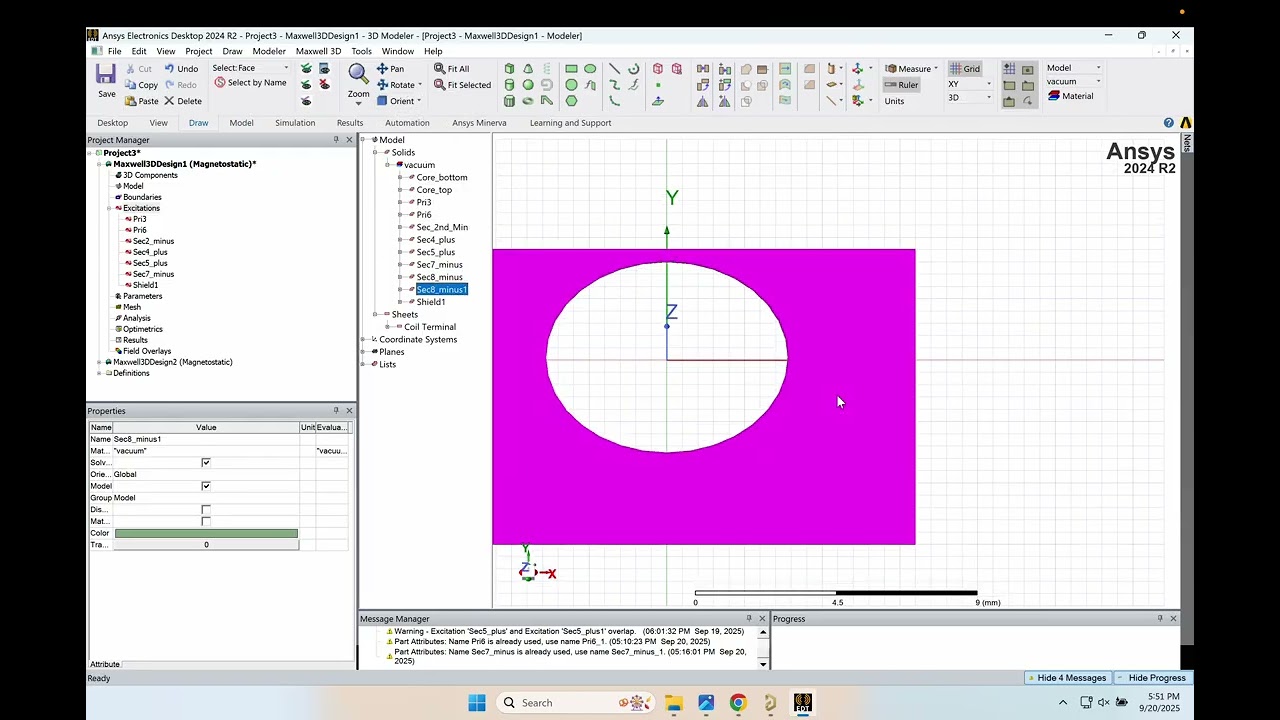1280x720 pixels.
Task: Toggle the Solve Inside checkbox
Action: [x=206, y=463]
